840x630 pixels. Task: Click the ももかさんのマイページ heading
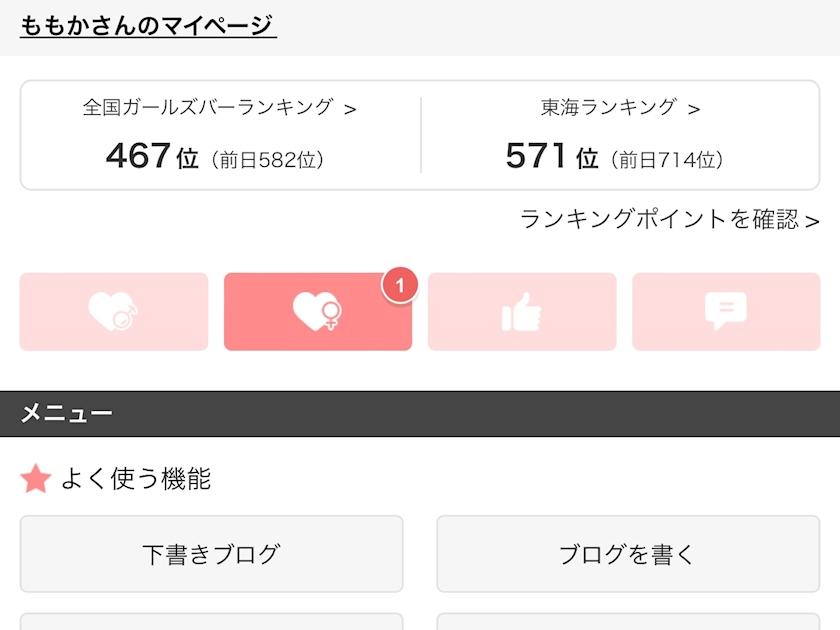pos(148,26)
